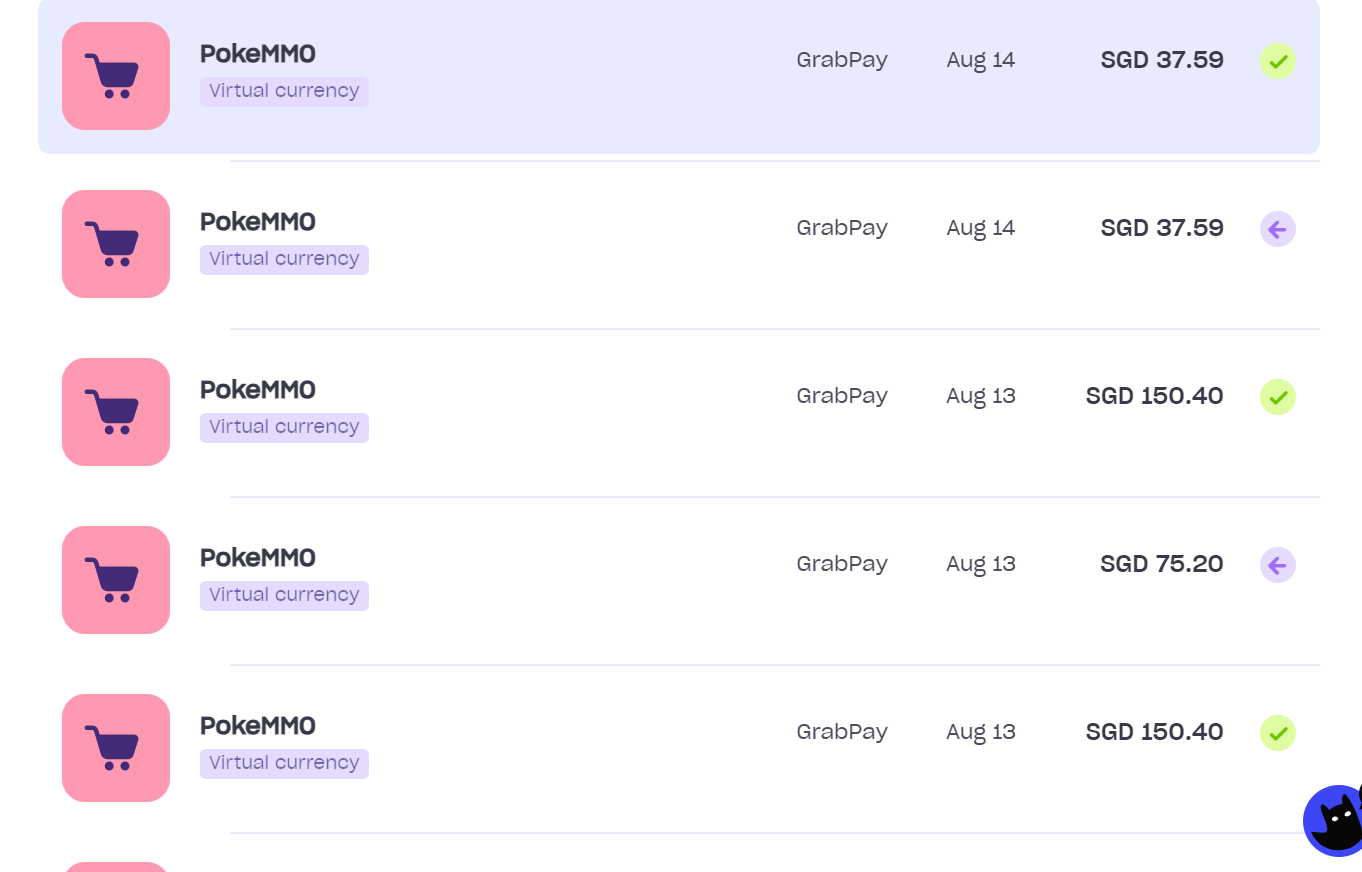Click the green checkmark in the highlighted SGD 37.59 row

tap(1278, 61)
